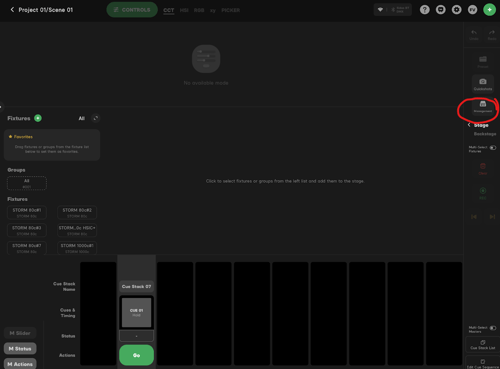Collapse the Stage section chevron
This screenshot has height=369, width=500.
coord(469,125)
